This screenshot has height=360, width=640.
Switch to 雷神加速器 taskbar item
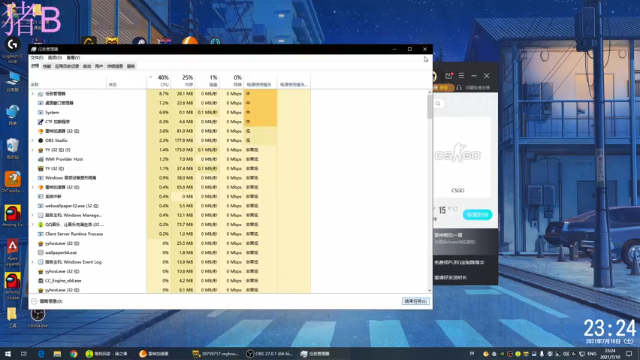154,354
